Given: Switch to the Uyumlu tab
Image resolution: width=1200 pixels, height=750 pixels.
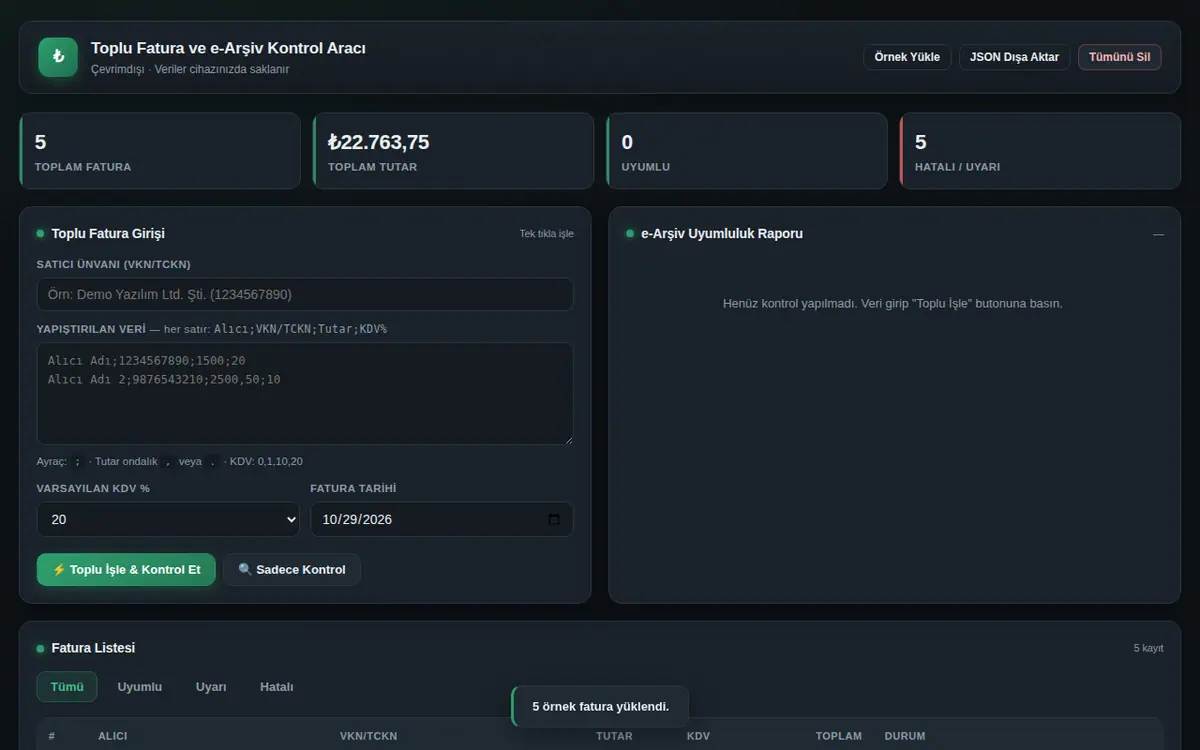Looking at the screenshot, I should pos(140,687).
